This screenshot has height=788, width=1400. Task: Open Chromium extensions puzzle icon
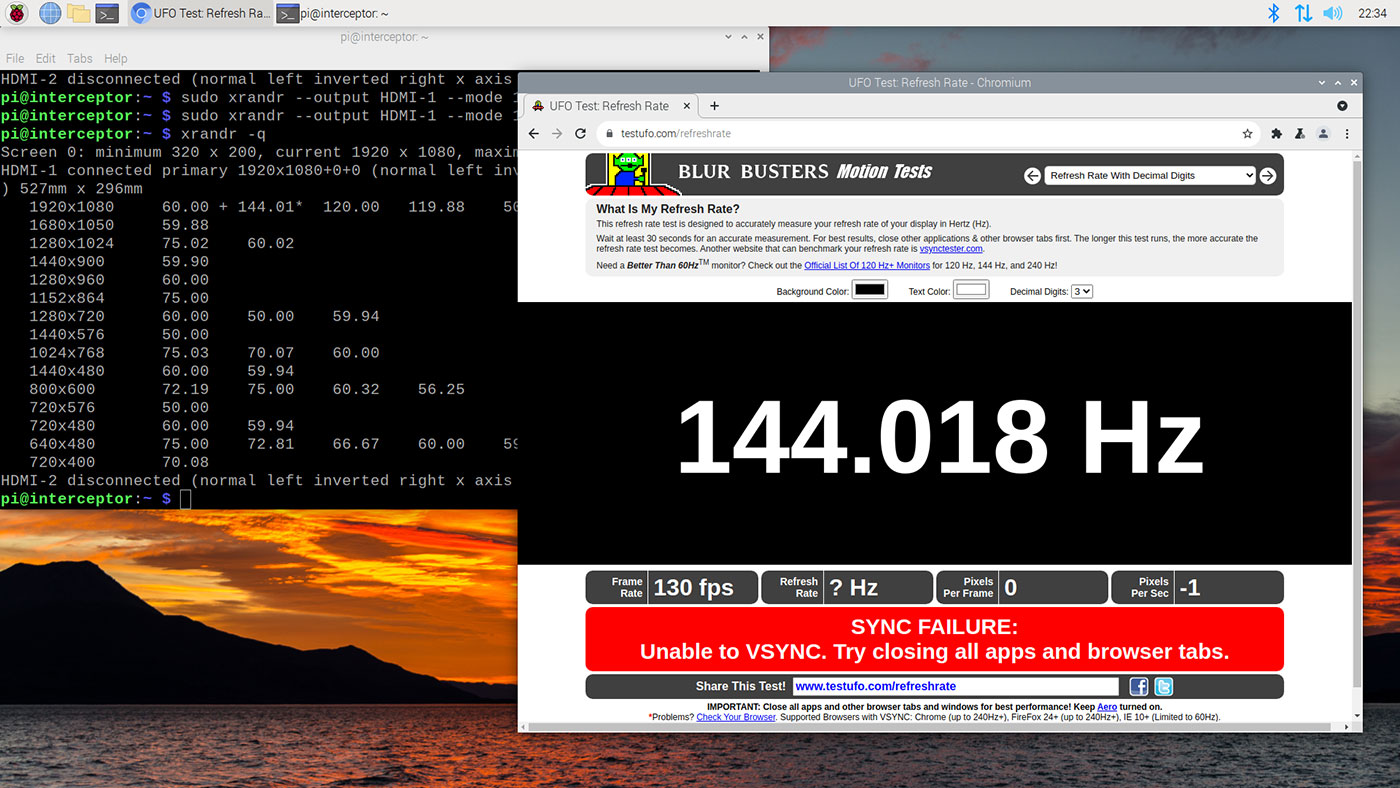(1277, 133)
